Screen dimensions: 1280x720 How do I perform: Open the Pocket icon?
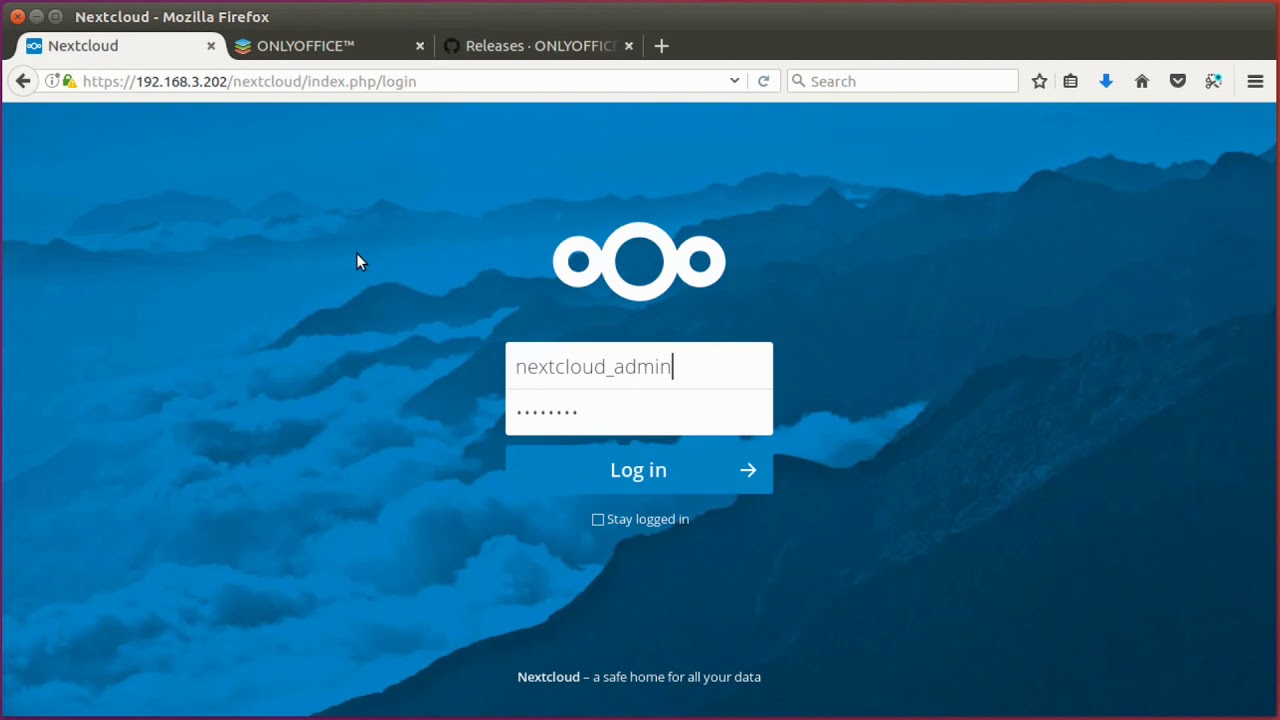1178,81
